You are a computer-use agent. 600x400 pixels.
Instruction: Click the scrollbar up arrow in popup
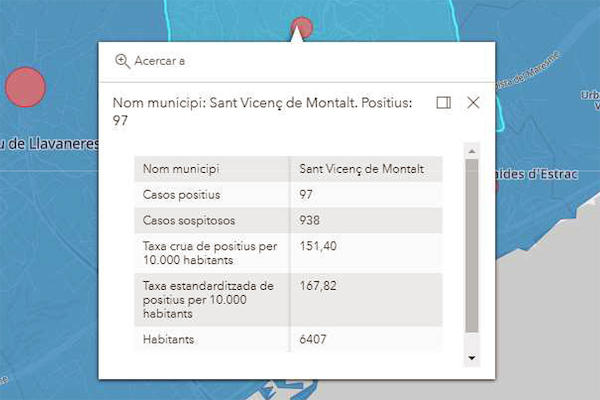(472, 150)
